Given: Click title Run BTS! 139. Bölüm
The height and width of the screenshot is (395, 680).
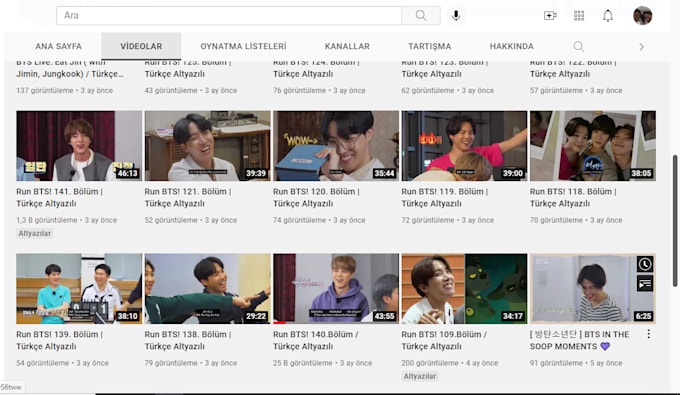Looking at the screenshot, I should click(x=59, y=340).
